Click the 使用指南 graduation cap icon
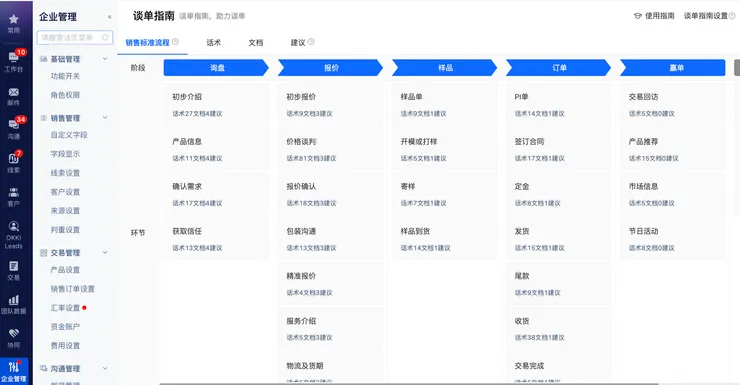 click(x=638, y=16)
